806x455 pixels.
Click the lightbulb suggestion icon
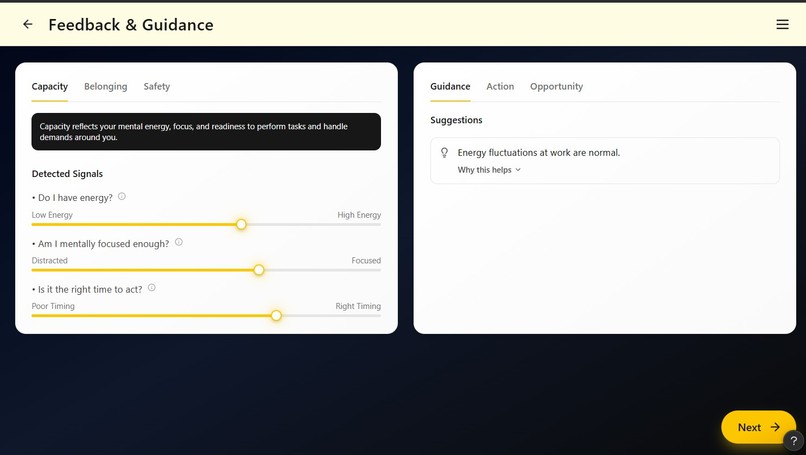(x=445, y=153)
